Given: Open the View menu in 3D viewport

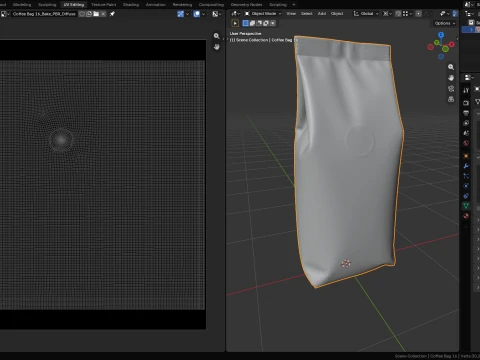Looking at the screenshot, I should [x=291, y=14].
